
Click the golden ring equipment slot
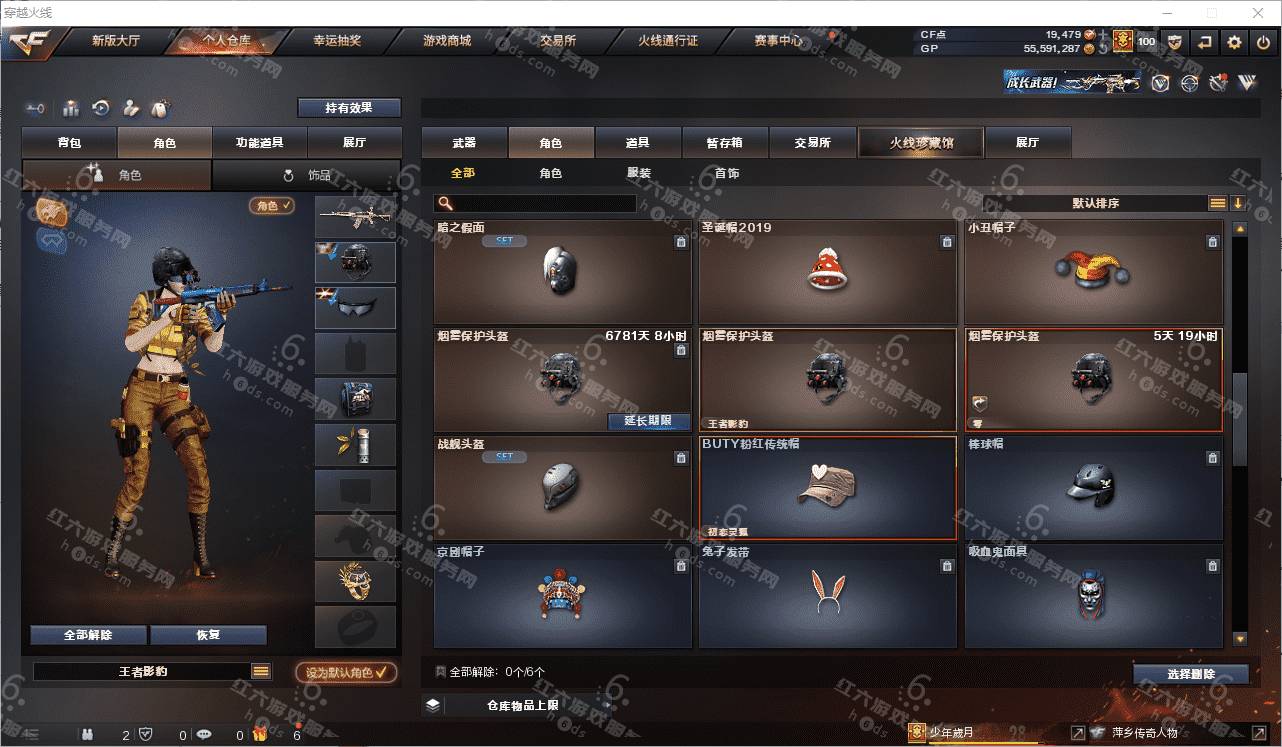[356, 581]
